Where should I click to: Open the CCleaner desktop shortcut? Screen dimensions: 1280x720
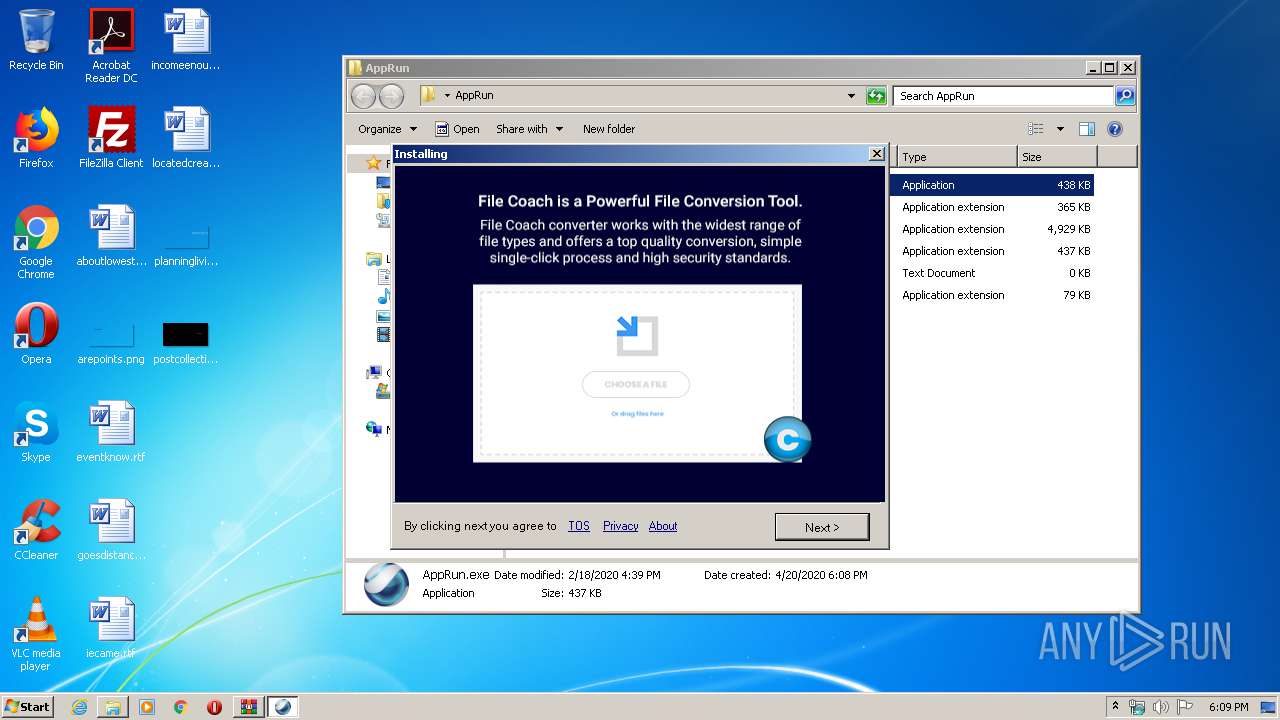(36, 530)
